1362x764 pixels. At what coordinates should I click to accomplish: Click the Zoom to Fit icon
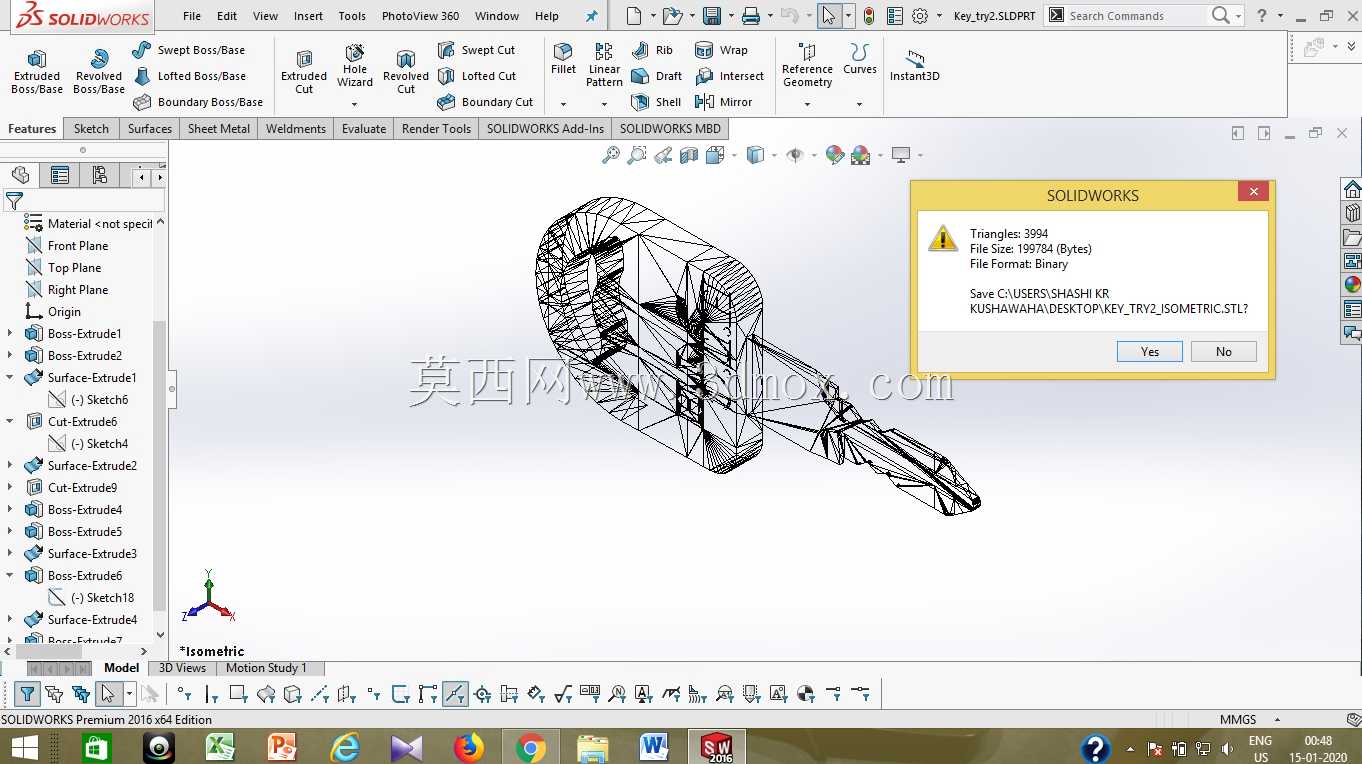610,155
